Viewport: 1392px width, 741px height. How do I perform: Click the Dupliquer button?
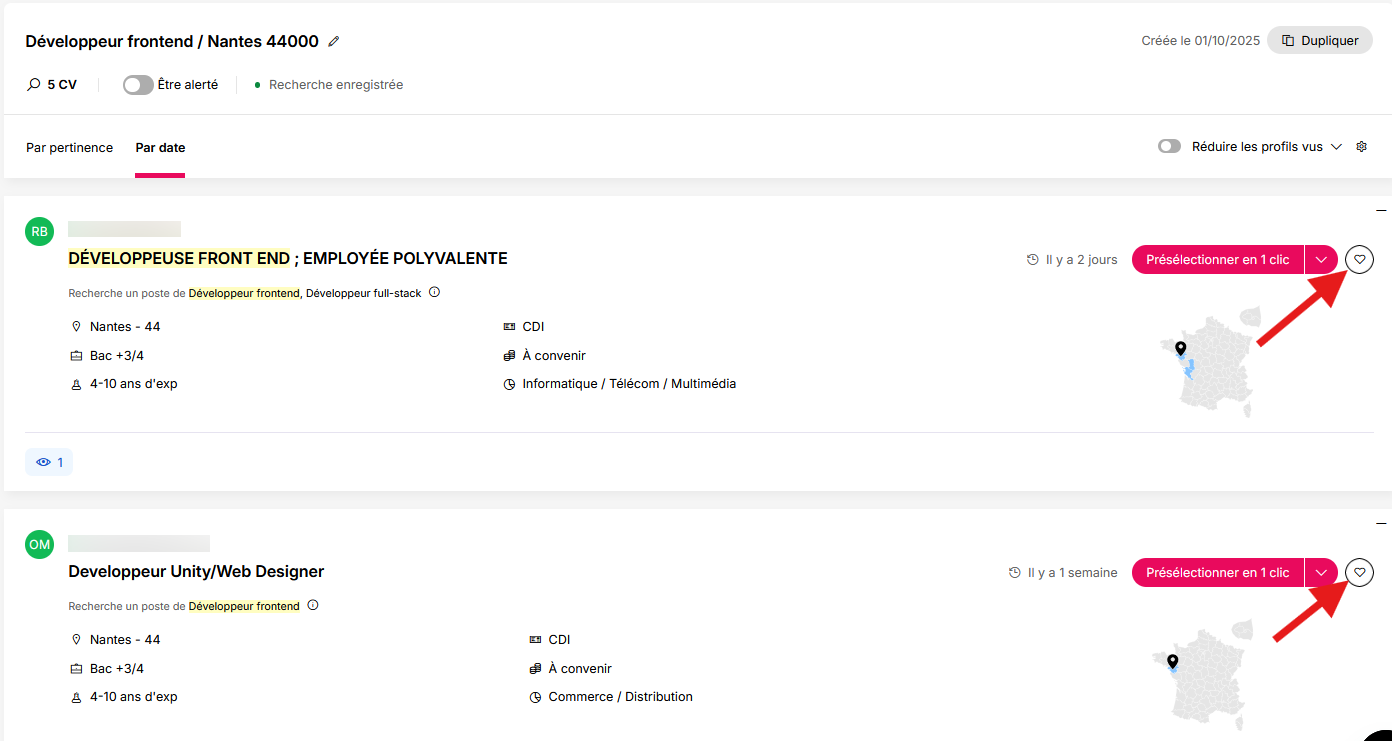coord(1320,41)
